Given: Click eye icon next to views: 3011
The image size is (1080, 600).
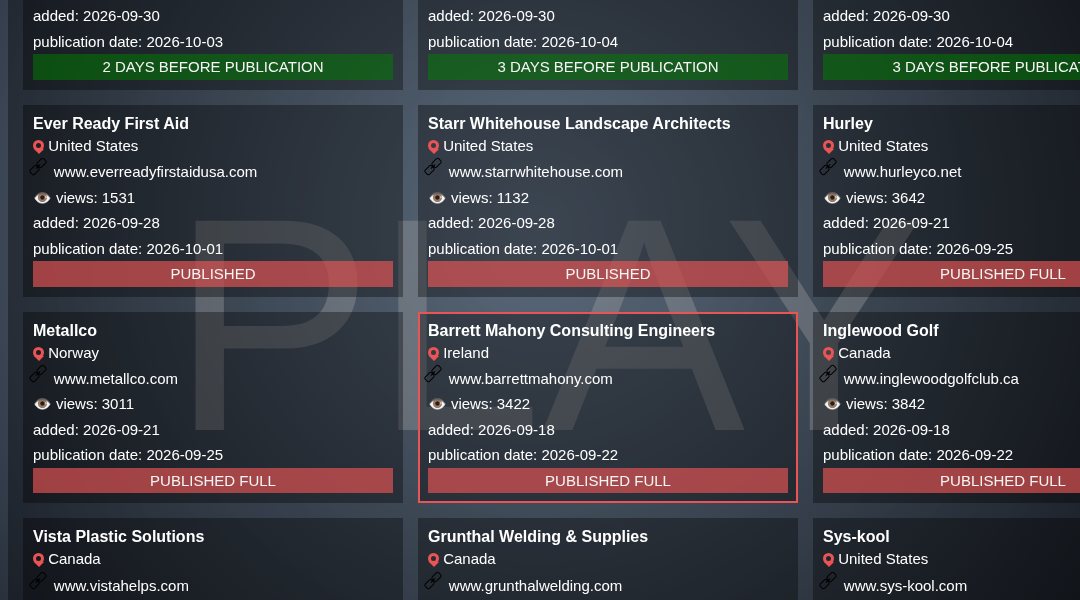Looking at the screenshot, I should coord(42,404).
